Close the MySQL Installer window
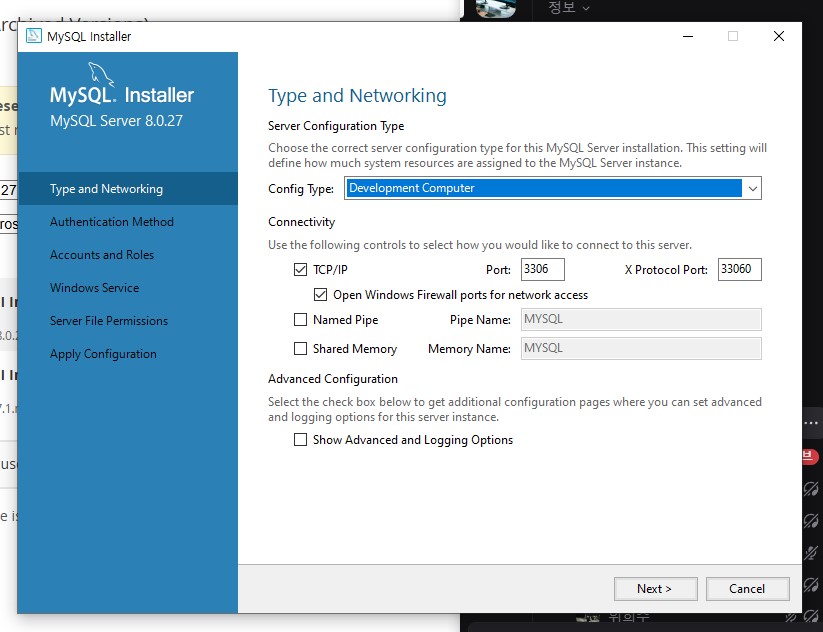Screen dimensions: 823x632 click(779, 36)
